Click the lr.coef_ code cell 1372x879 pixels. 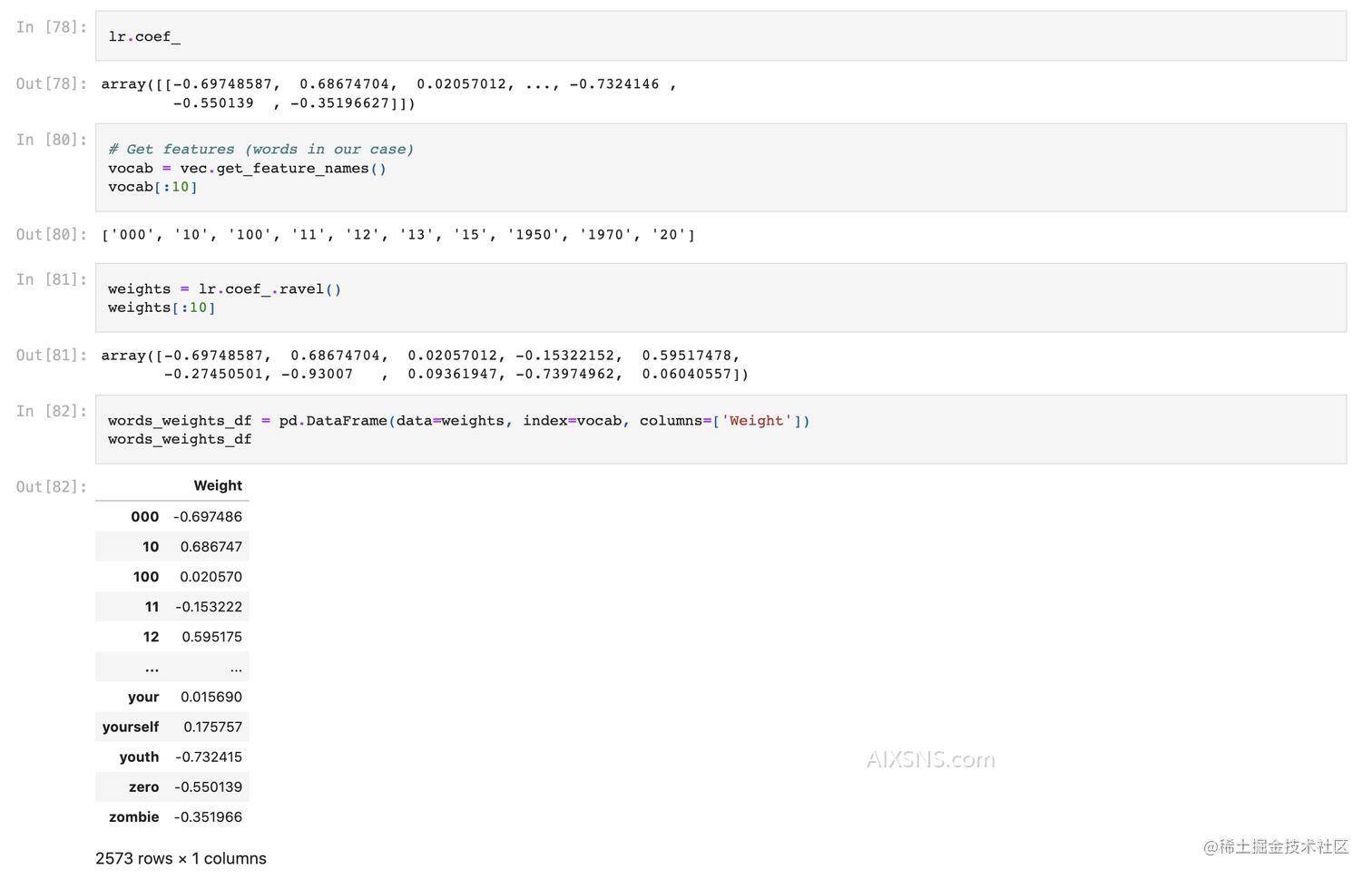[720, 36]
